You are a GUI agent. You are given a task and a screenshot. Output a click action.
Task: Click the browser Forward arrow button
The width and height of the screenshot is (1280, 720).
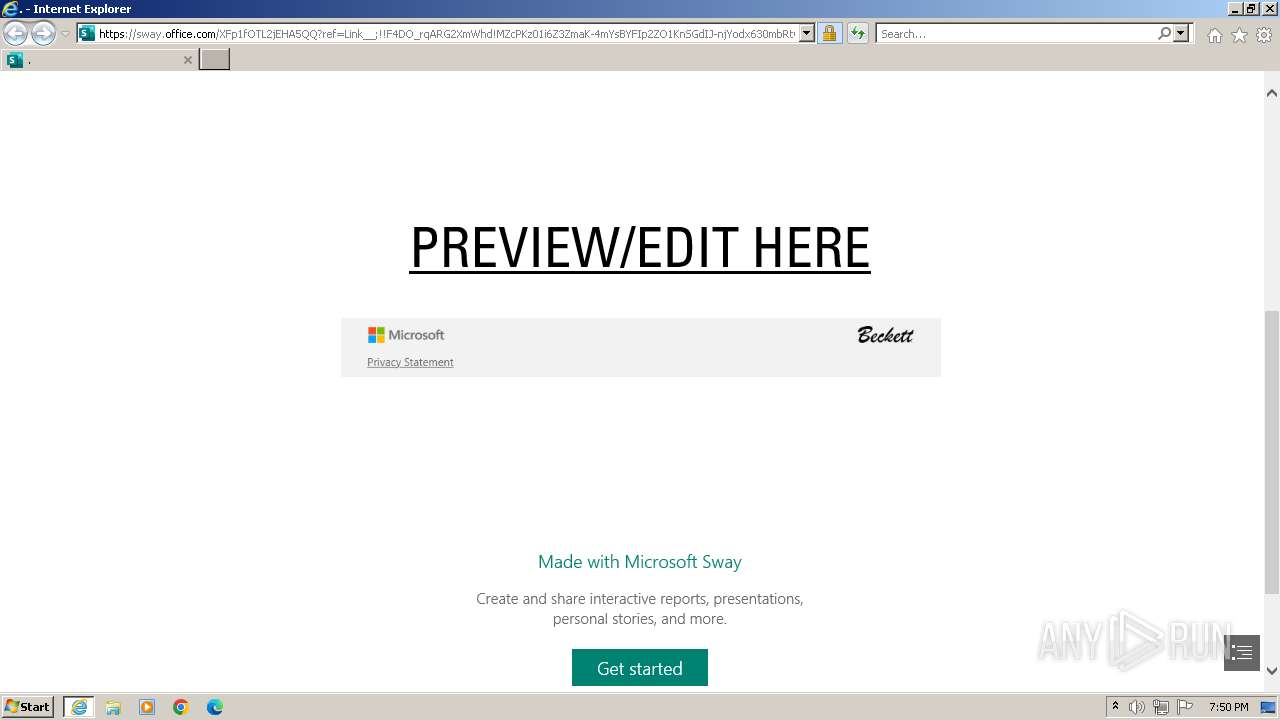pyautogui.click(x=43, y=33)
